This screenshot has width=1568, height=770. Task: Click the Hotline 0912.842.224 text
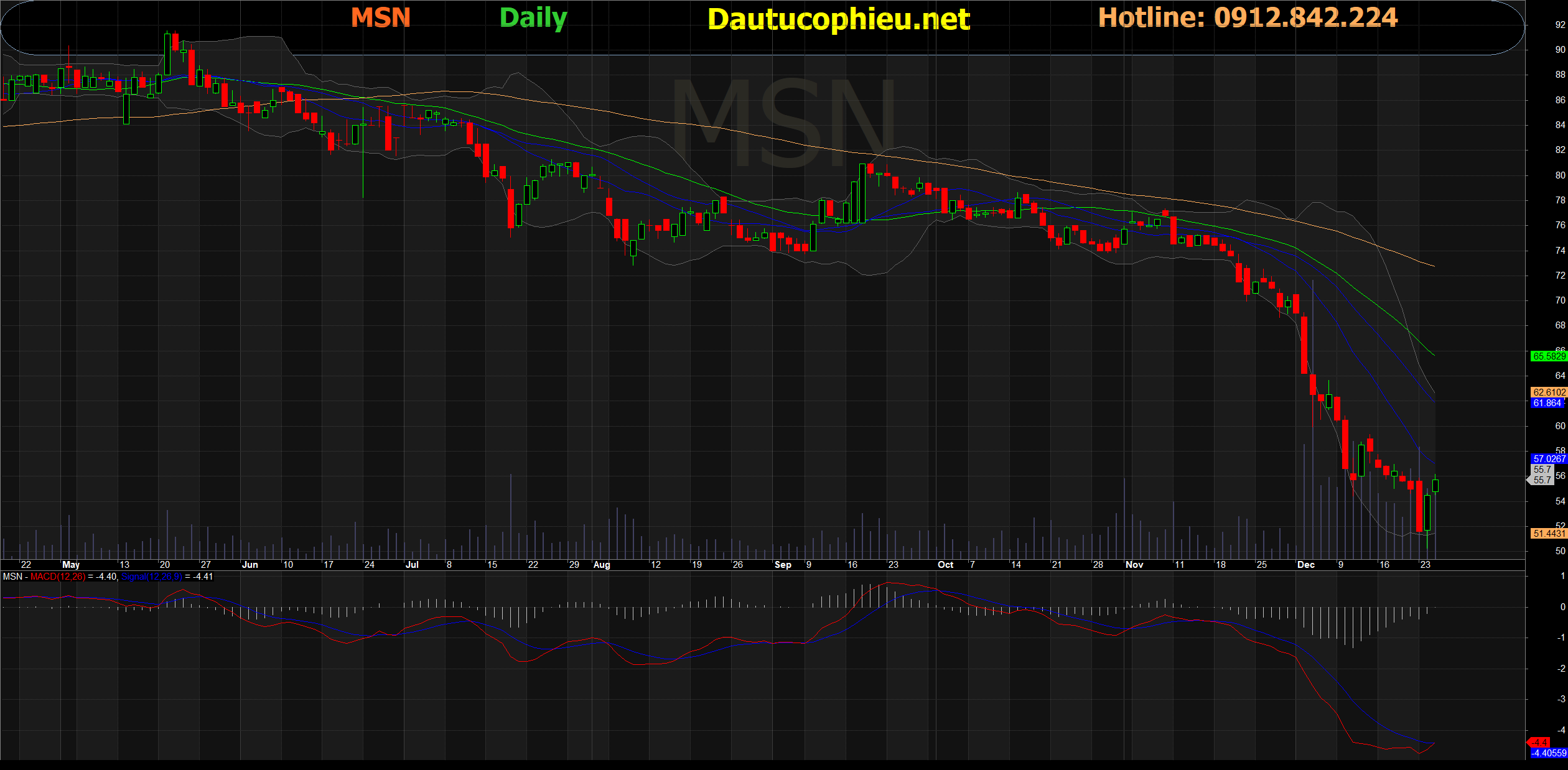(x=1248, y=17)
